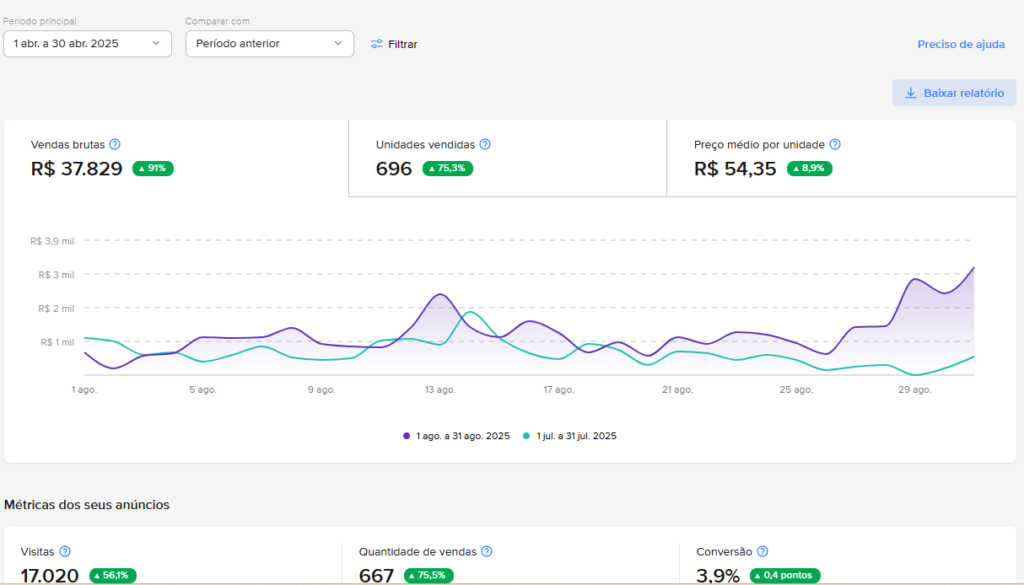Click the filter sliders icon
The width and height of the screenshot is (1024, 585).
tap(377, 44)
